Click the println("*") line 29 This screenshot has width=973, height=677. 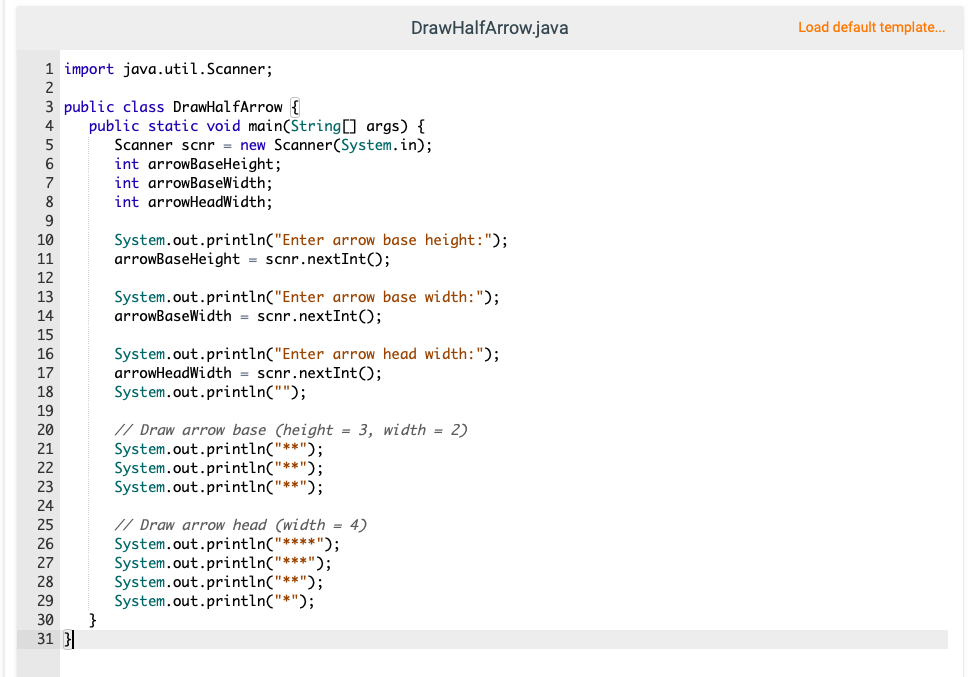(x=215, y=601)
